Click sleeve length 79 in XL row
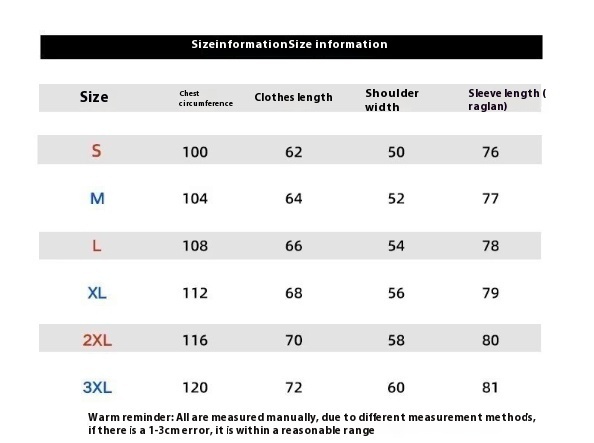Viewport: 594px width, 443px height. point(491,293)
